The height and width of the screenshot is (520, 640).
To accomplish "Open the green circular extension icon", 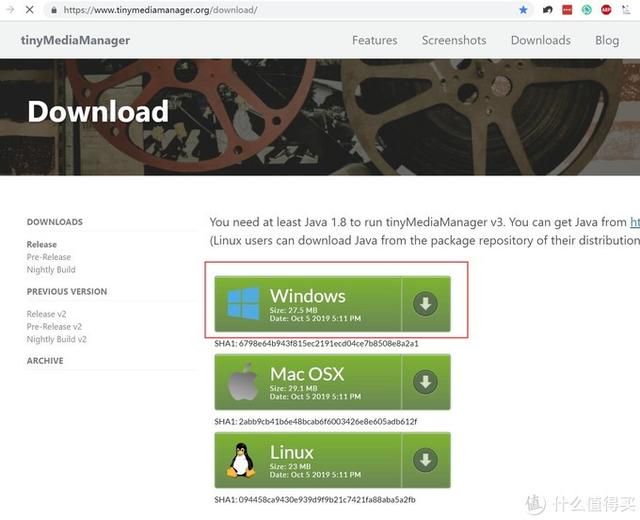I will 587,10.
